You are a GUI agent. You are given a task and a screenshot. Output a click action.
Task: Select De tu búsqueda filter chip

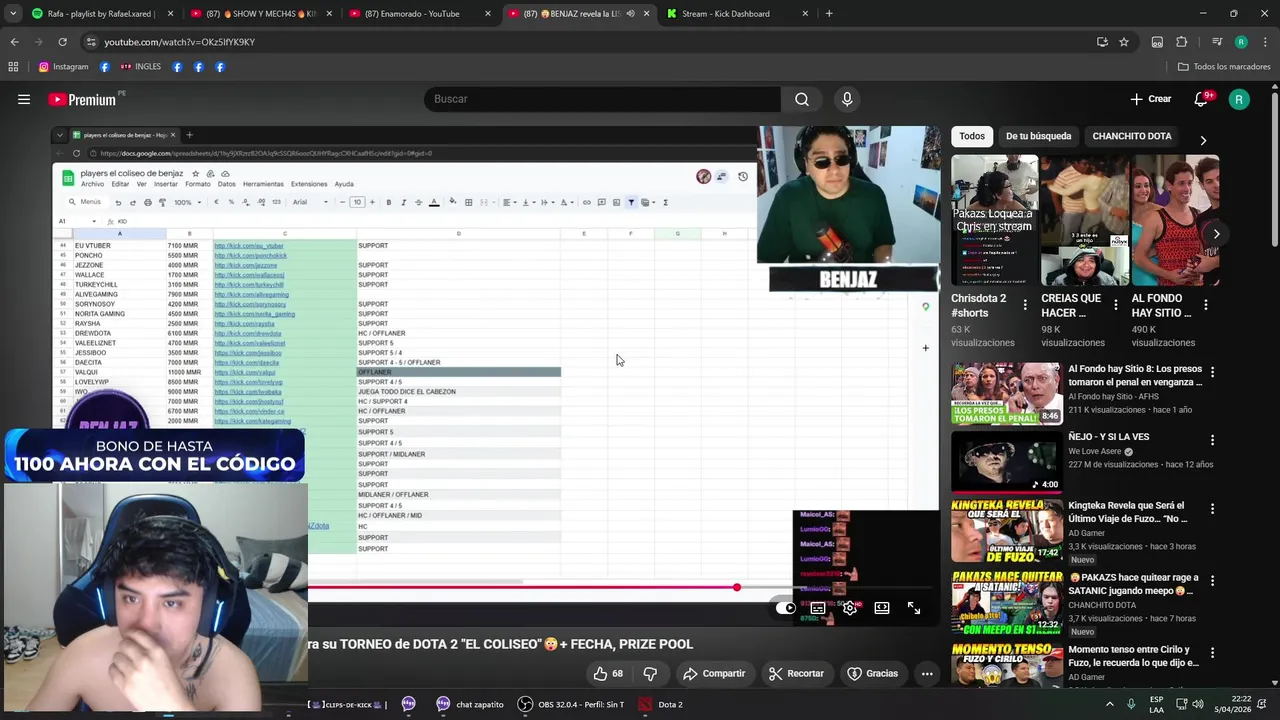1038,136
